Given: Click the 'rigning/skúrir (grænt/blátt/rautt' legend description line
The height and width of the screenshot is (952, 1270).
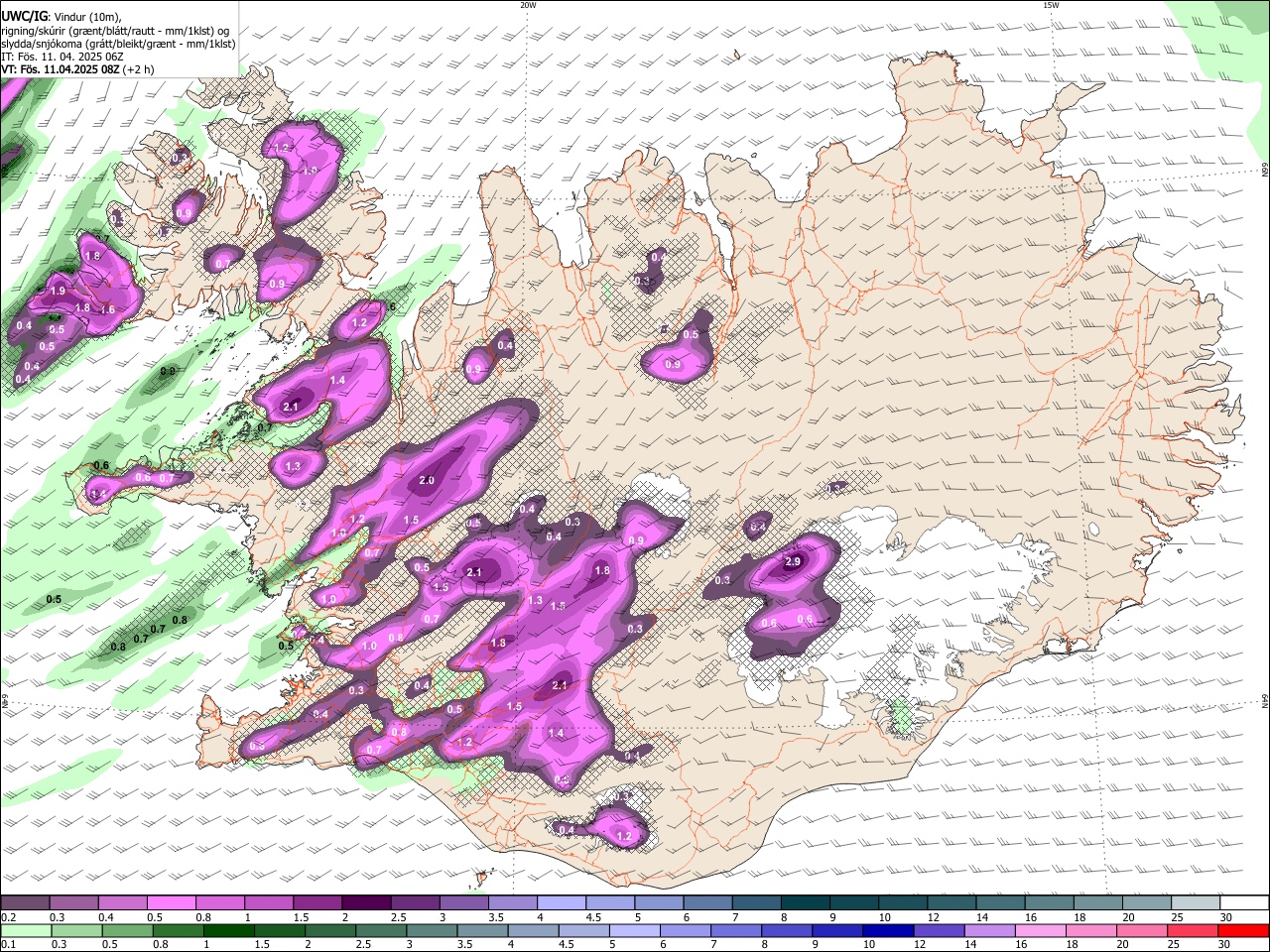Looking at the screenshot, I should tap(115, 30).
